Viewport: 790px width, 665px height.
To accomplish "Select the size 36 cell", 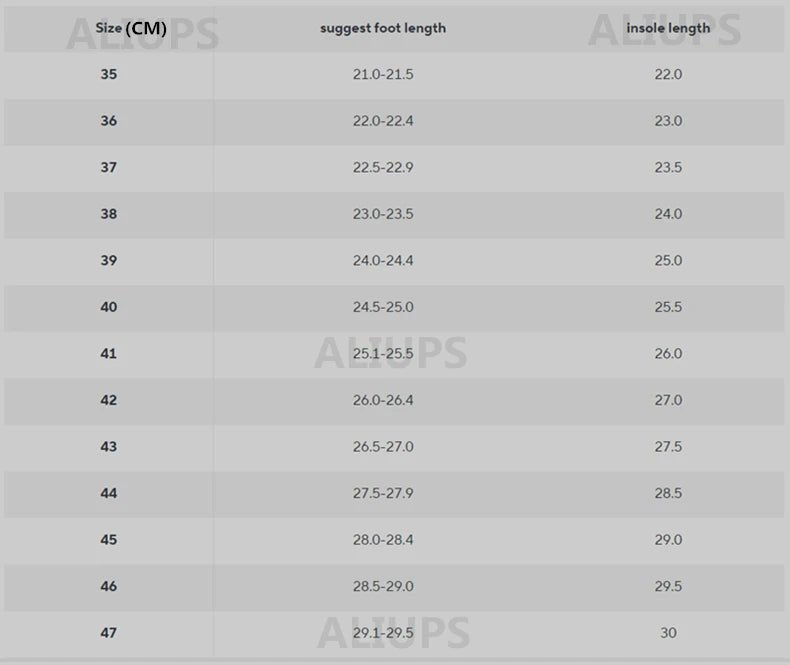I will coord(109,121).
